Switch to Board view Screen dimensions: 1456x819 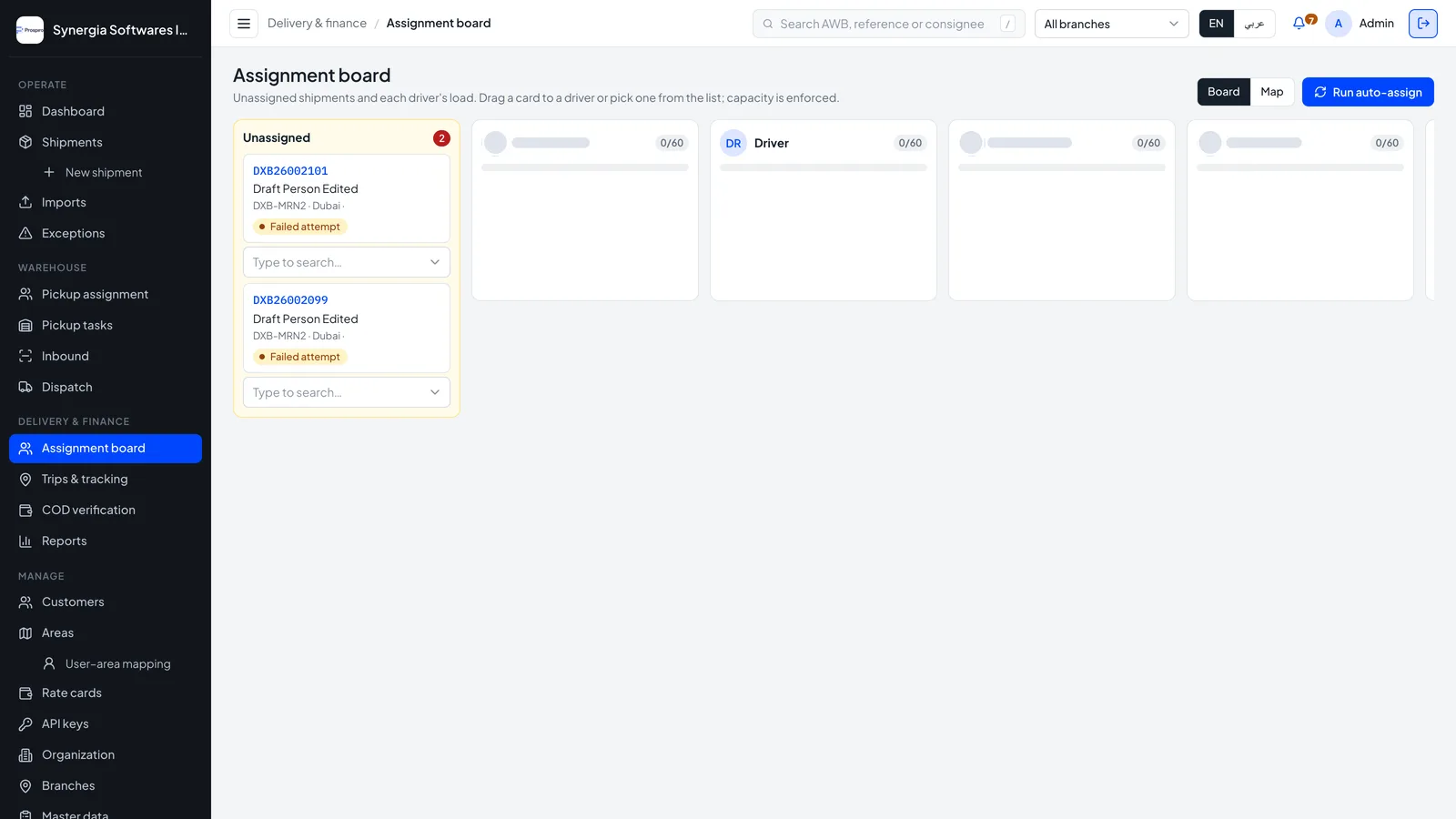tap(1223, 92)
